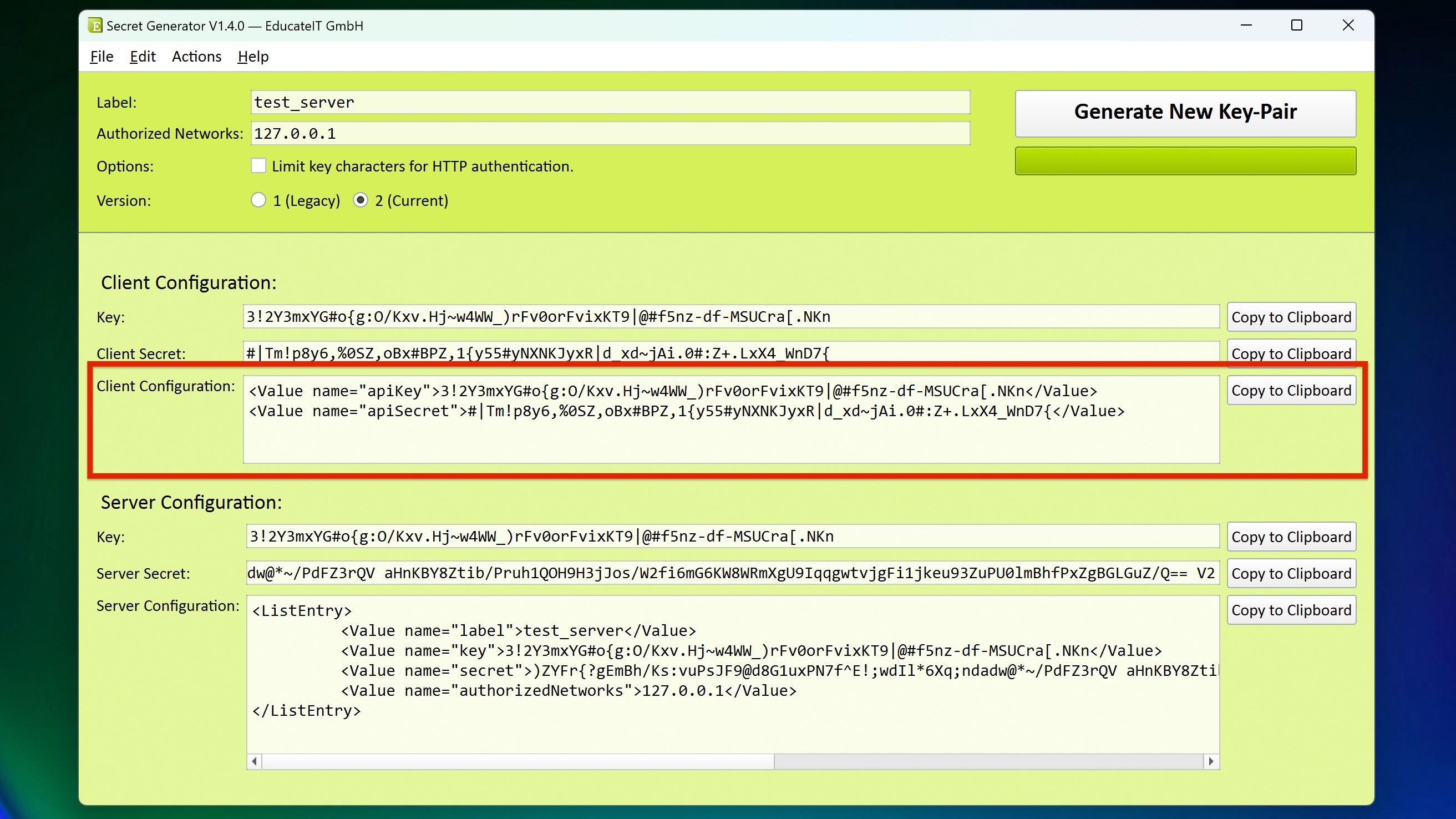Click the scrollbar right arrow

[1211, 762]
